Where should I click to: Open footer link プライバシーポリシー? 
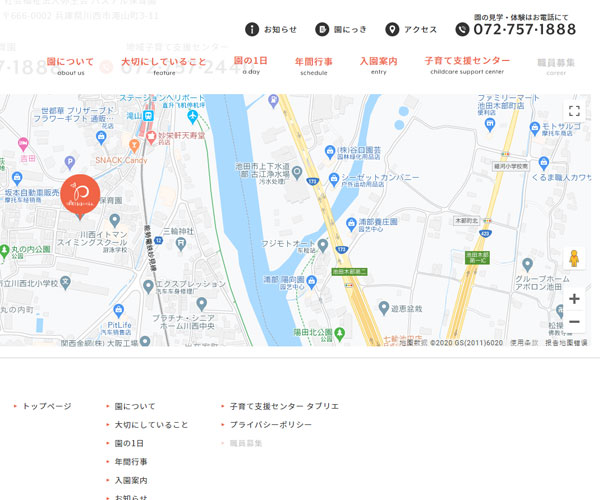click(x=270, y=425)
